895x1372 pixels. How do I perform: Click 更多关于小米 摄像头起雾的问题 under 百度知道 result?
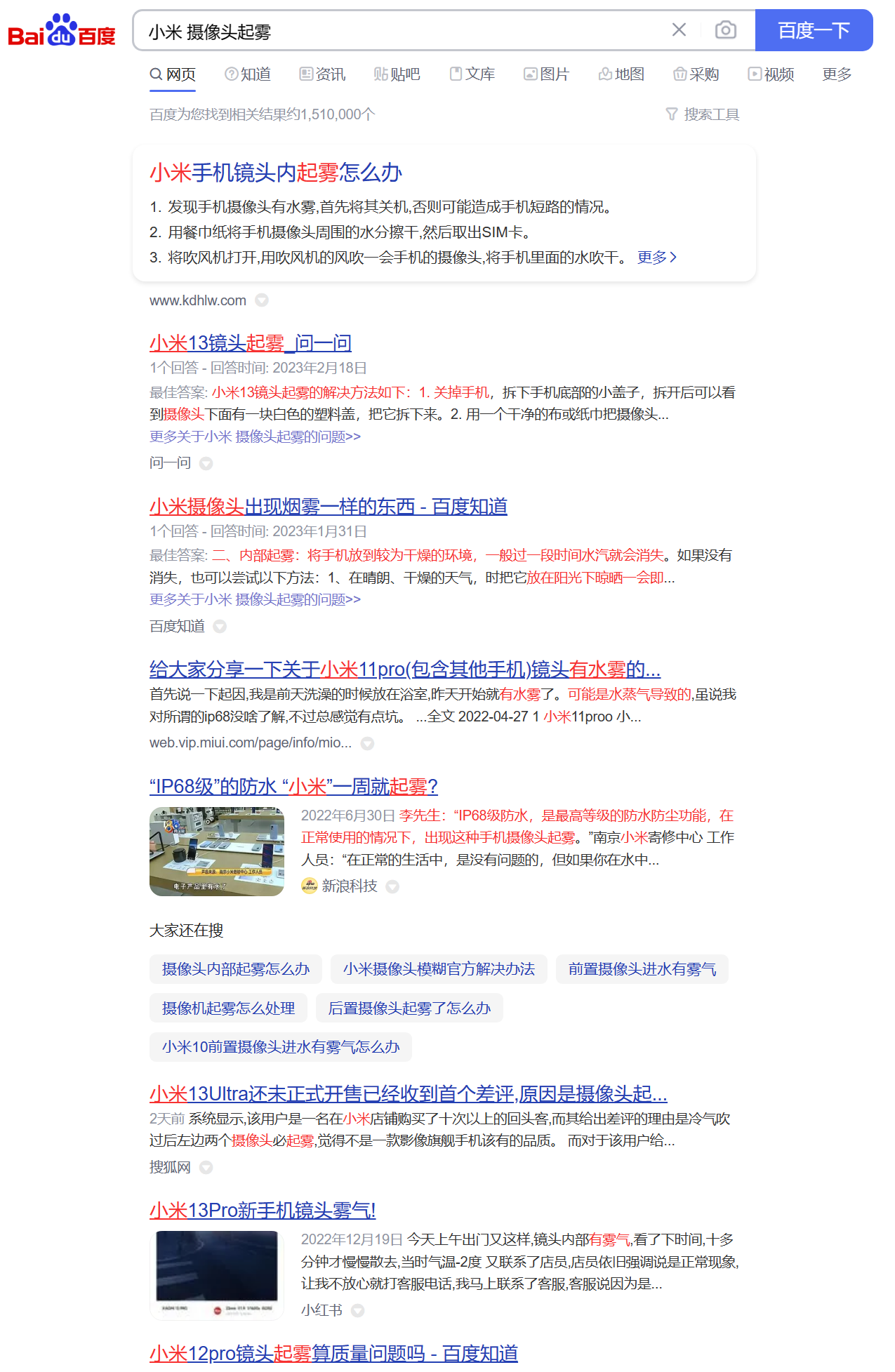pos(255,599)
